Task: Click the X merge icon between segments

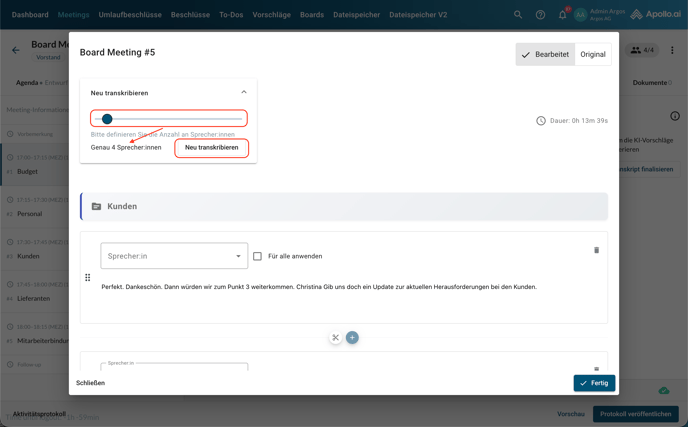Action: 335,337
